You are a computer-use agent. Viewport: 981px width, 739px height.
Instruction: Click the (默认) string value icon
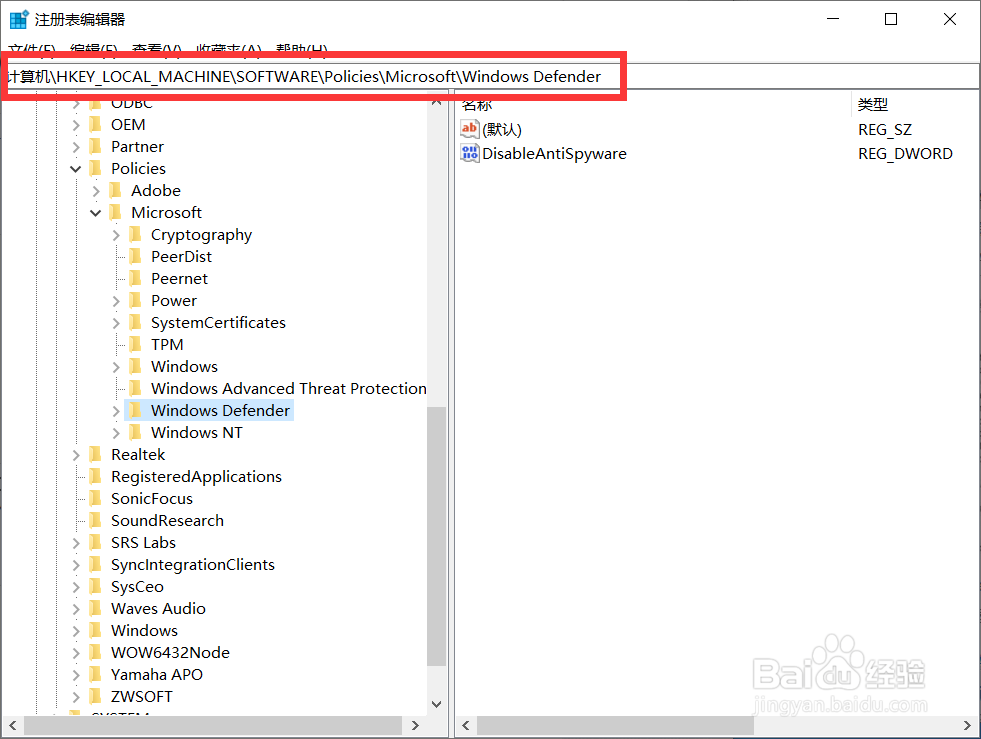[469, 129]
